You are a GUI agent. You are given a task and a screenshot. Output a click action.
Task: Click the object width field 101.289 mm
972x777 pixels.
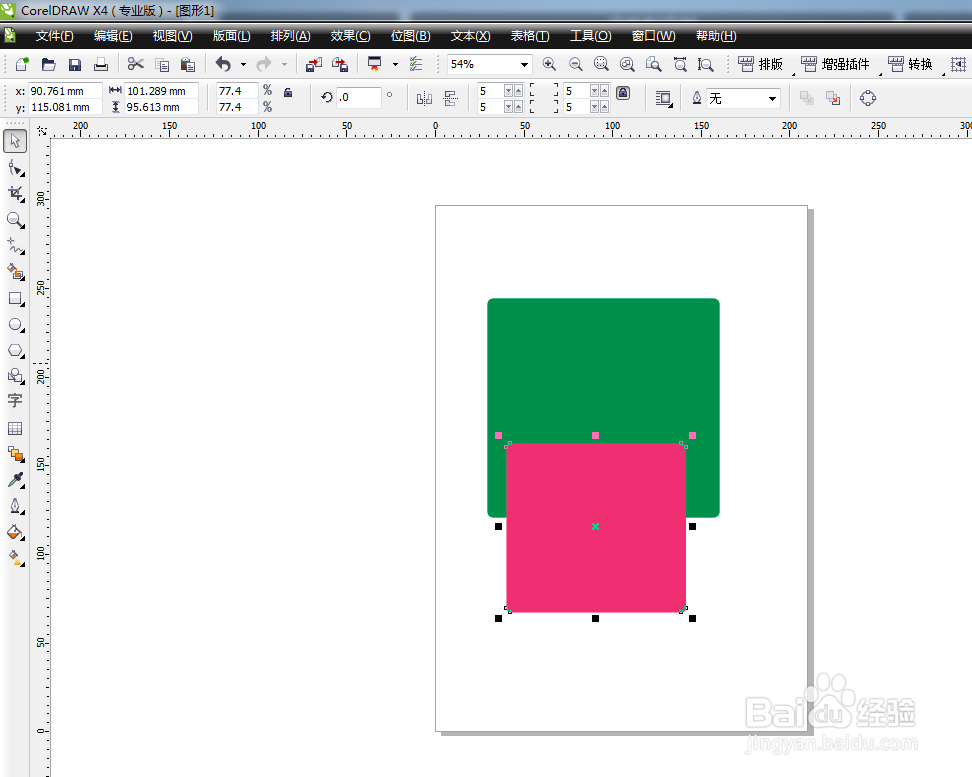tap(161, 91)
